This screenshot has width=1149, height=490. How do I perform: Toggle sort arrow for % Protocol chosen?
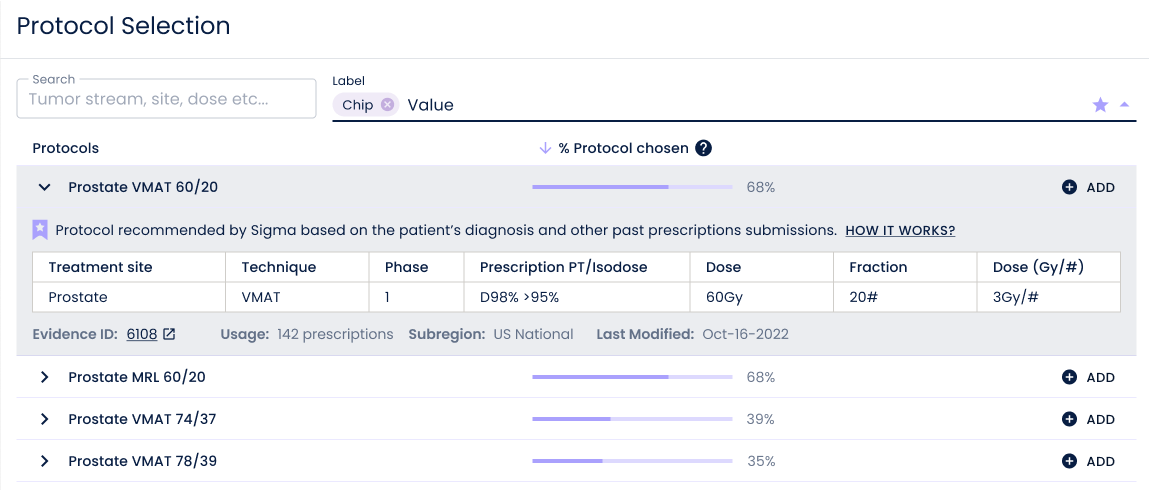[545, 148]
